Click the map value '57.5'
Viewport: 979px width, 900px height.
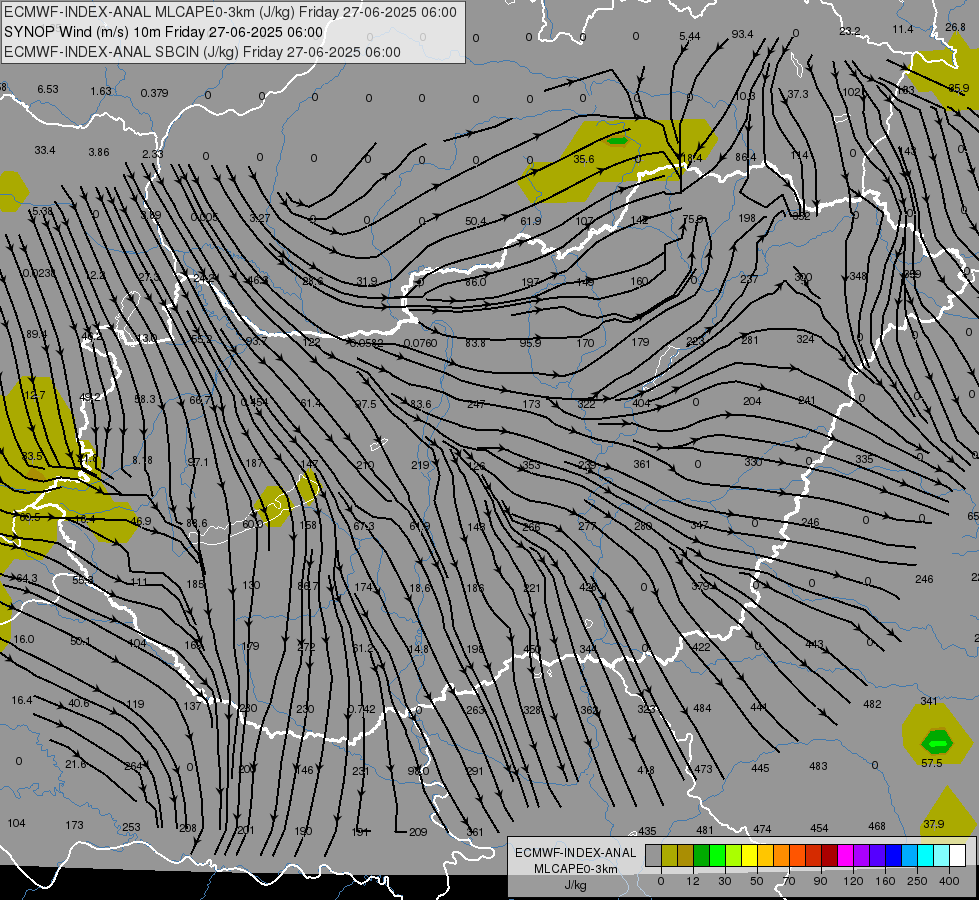(932, 763)
